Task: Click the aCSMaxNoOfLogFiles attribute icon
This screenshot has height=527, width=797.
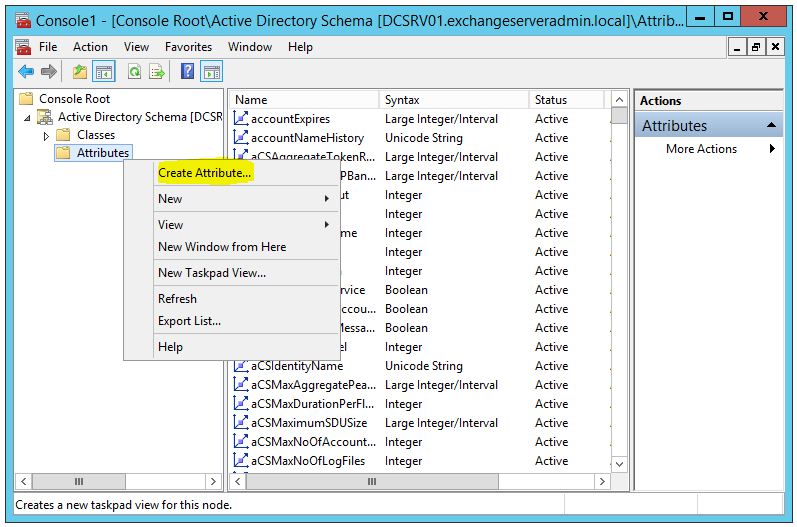Action: click(240, 461)
